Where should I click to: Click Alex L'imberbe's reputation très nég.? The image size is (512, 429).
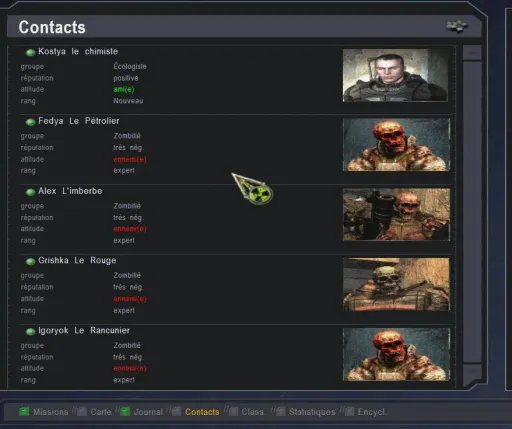tap(128, 218)
